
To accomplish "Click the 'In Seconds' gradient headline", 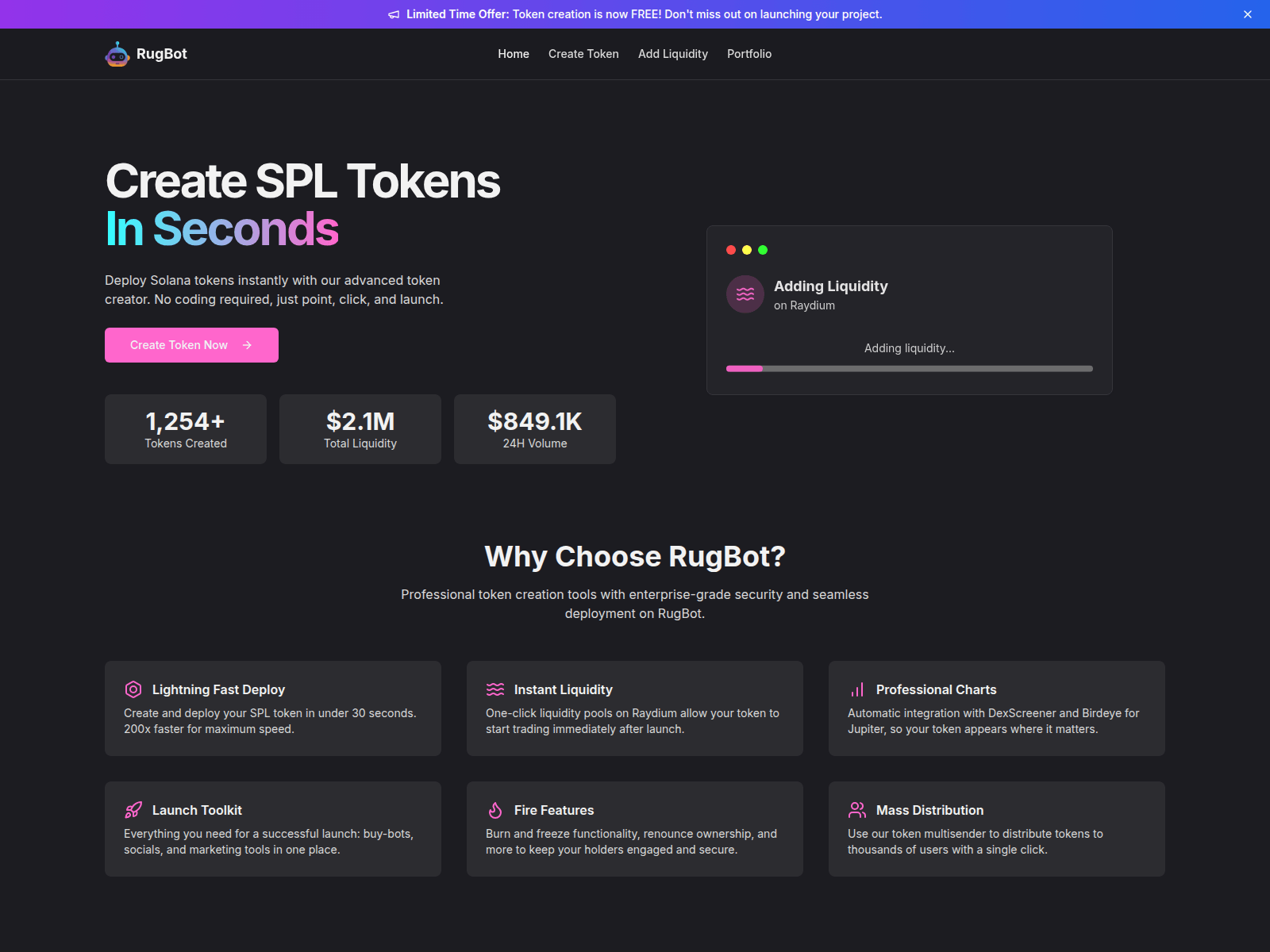I will point(222,229).
